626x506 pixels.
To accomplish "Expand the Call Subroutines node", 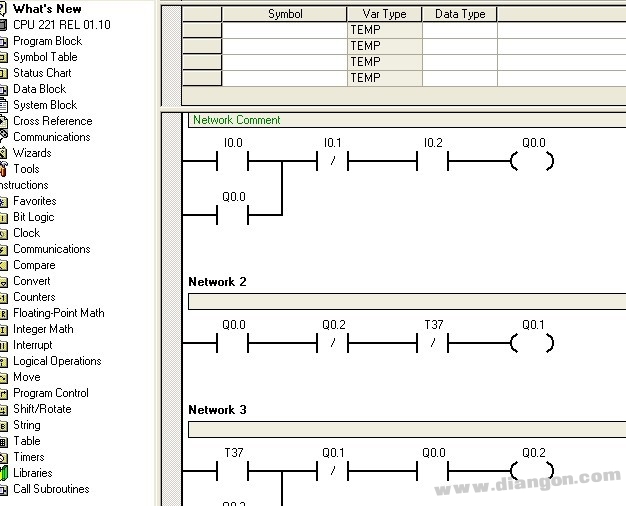I will 50,489.
